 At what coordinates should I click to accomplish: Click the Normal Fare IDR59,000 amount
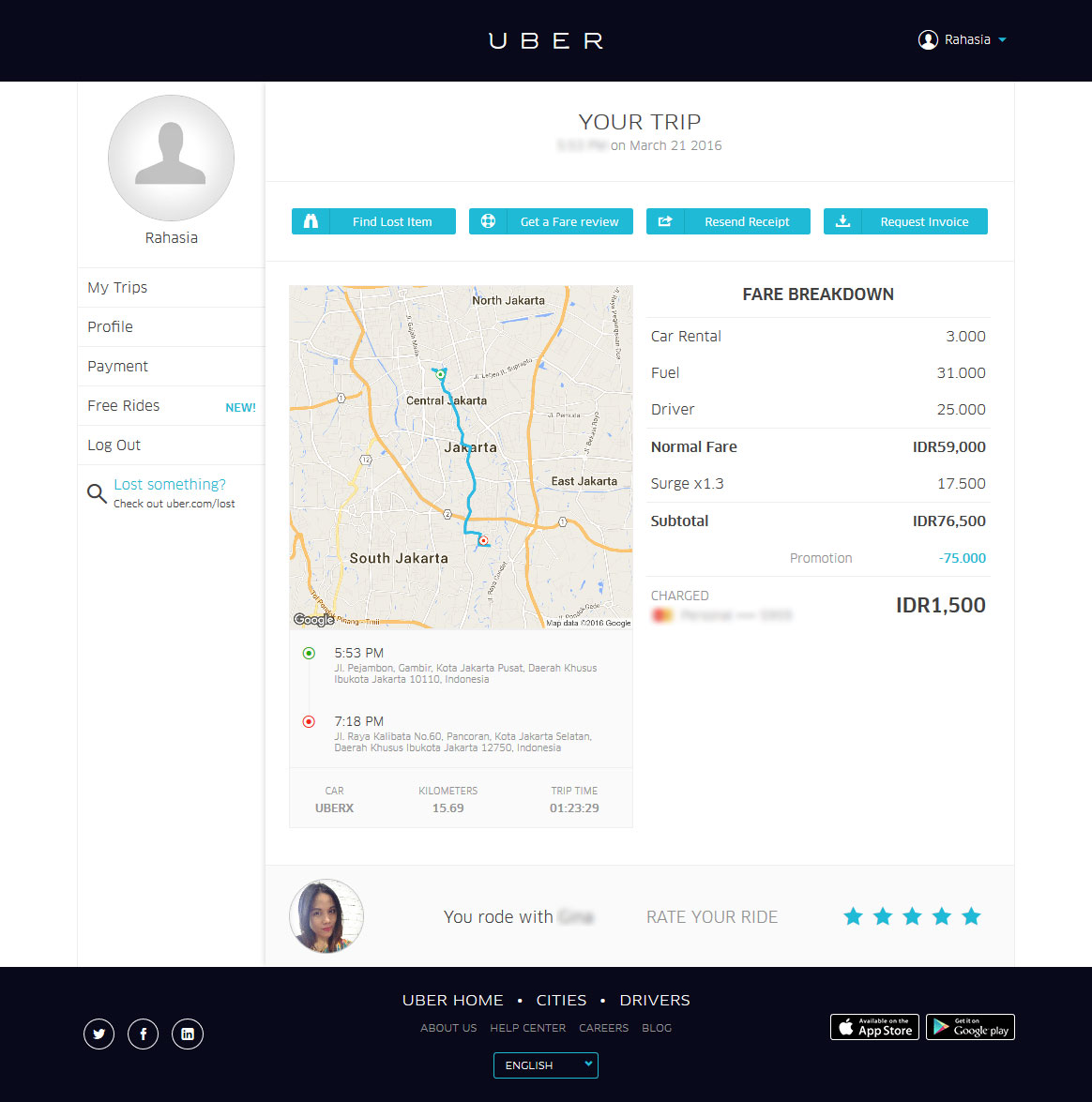[948, 447]
